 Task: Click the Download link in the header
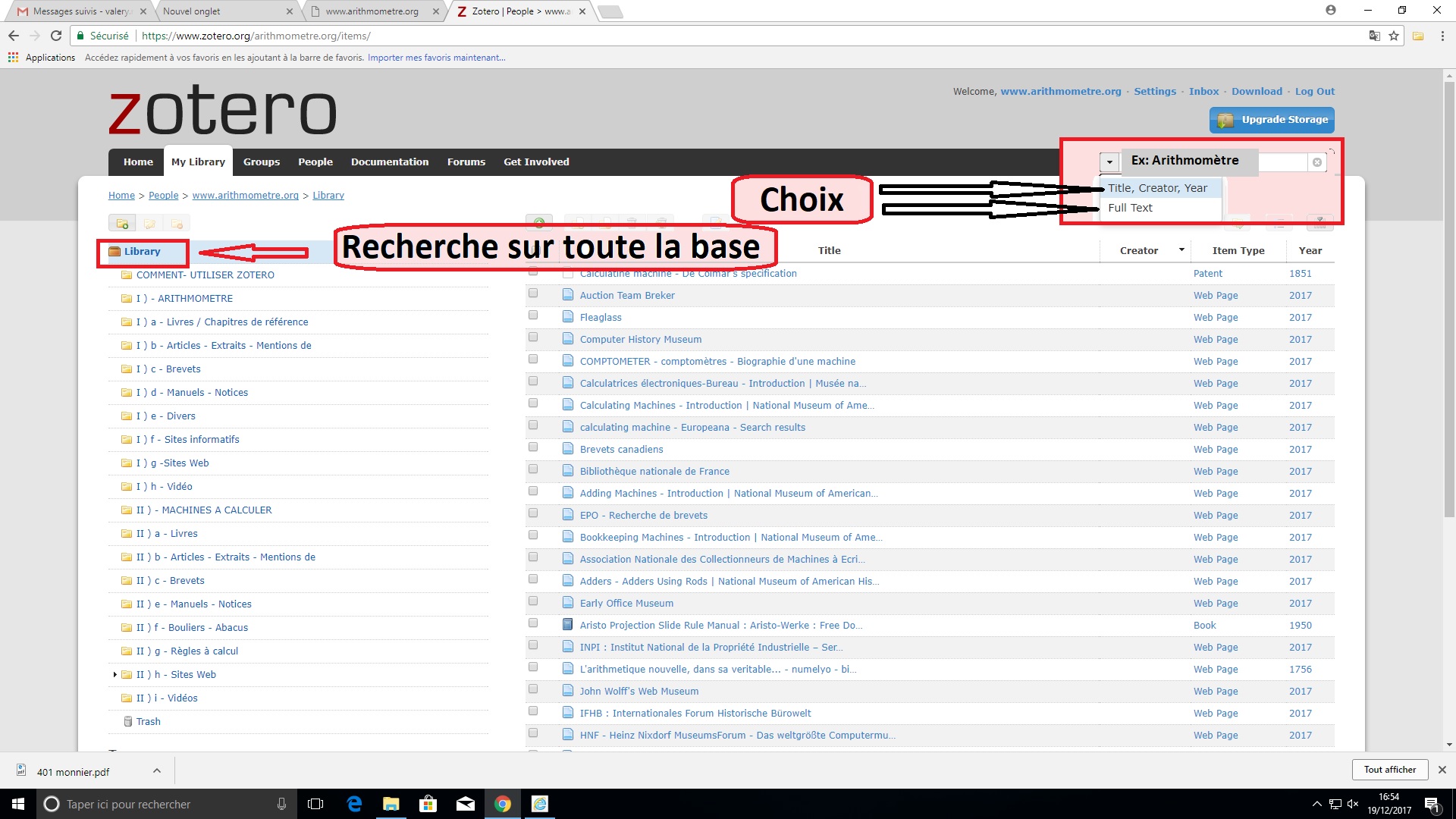(x=1257, y=91)
